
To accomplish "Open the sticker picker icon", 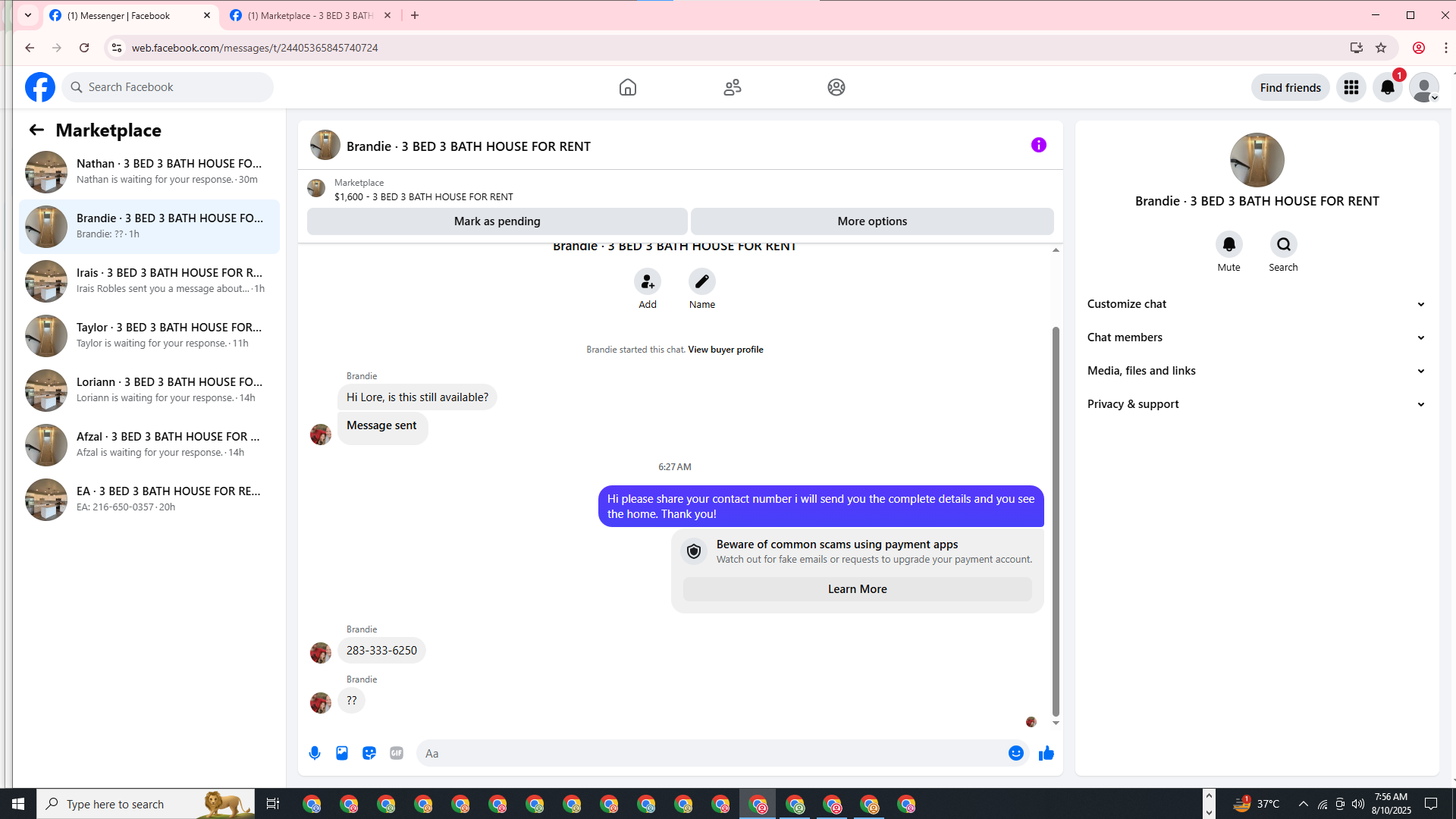I will pos(369,753).
